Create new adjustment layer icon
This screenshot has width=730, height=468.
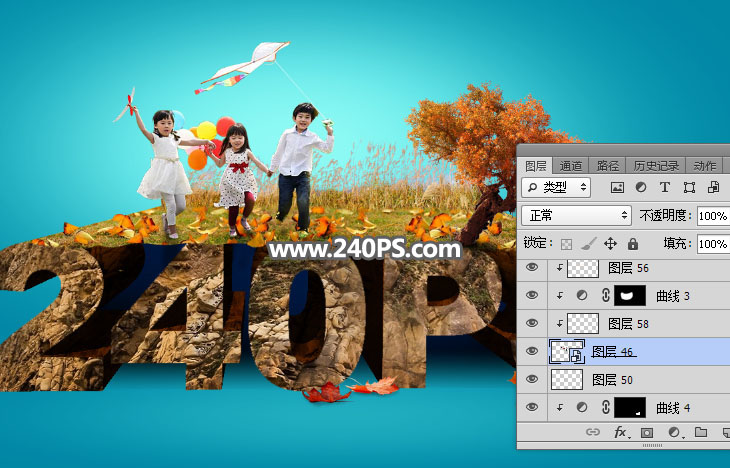tap(674, 433)
